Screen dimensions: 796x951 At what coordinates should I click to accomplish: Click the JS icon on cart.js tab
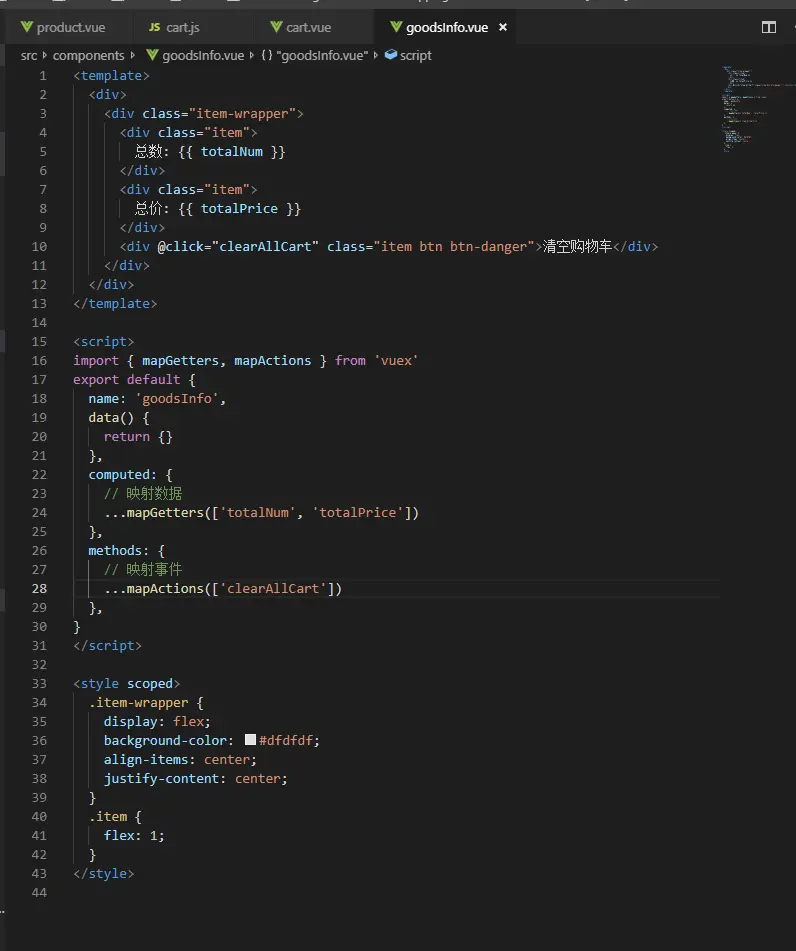tap(155, 27)
